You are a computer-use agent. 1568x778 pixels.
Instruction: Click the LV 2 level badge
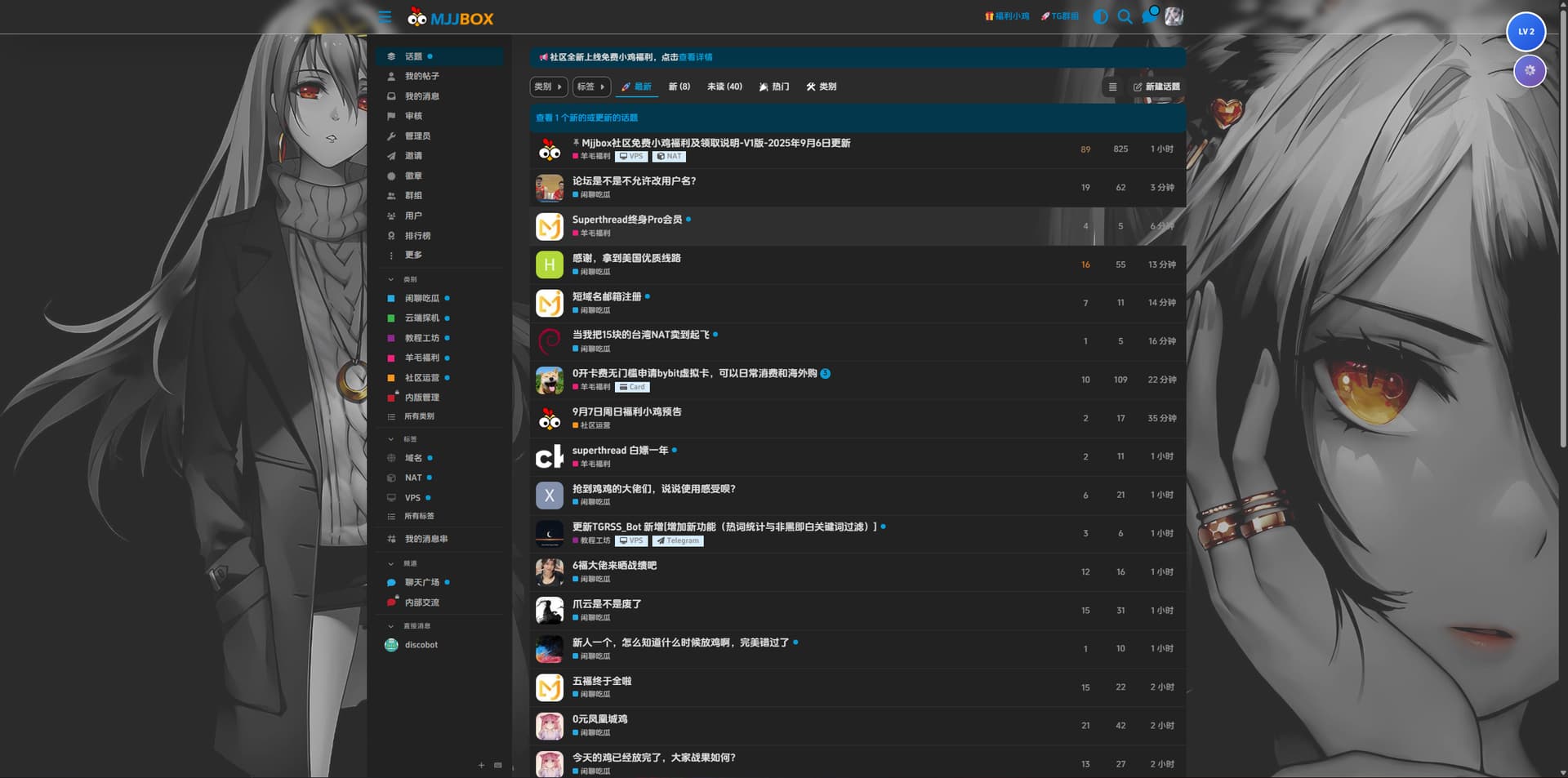click(1526, 32)
